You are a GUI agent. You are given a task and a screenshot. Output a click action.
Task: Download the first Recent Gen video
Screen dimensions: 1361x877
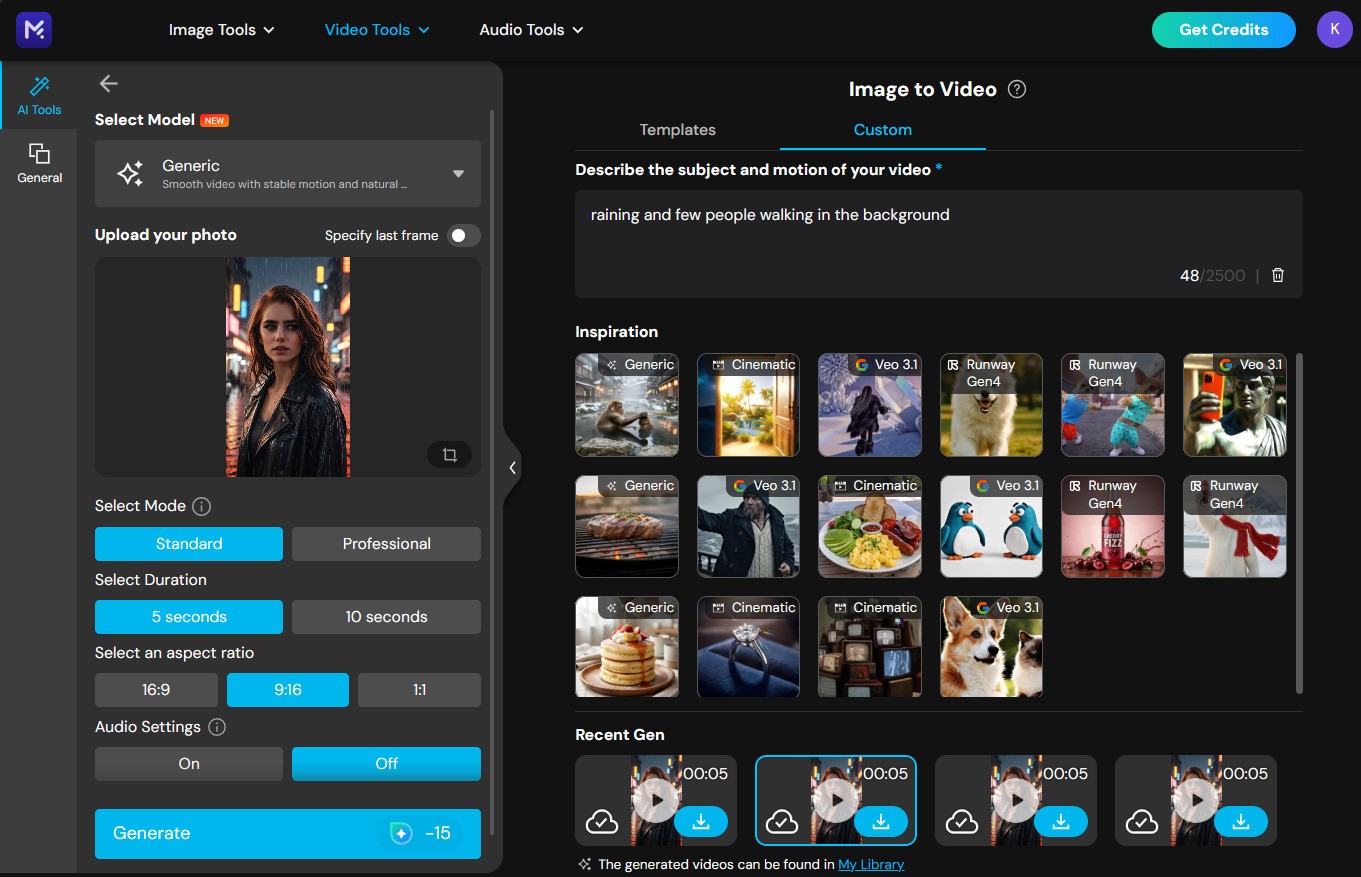pyautogui.click(x=701, y=821)
